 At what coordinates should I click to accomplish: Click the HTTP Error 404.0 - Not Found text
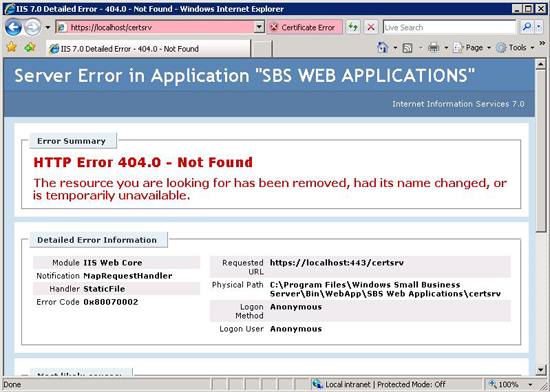point(143,162)
